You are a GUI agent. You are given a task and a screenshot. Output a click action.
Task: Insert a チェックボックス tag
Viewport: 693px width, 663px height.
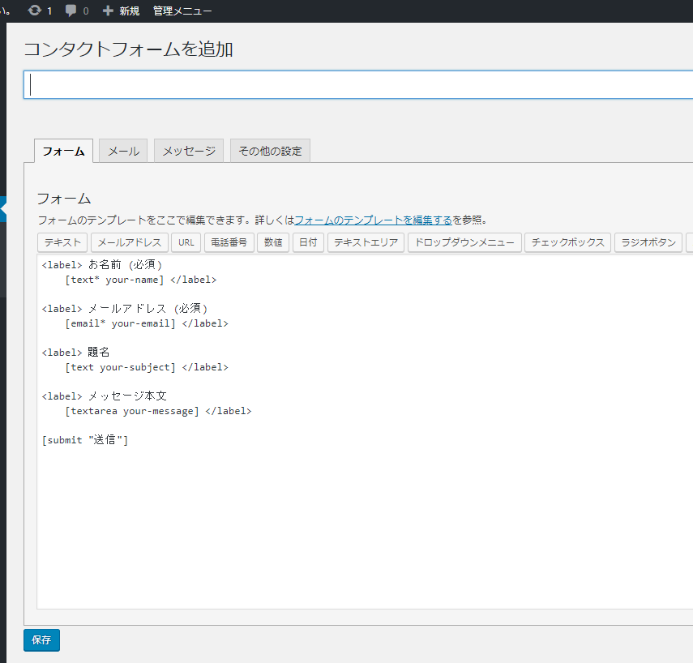click(567, 242)
